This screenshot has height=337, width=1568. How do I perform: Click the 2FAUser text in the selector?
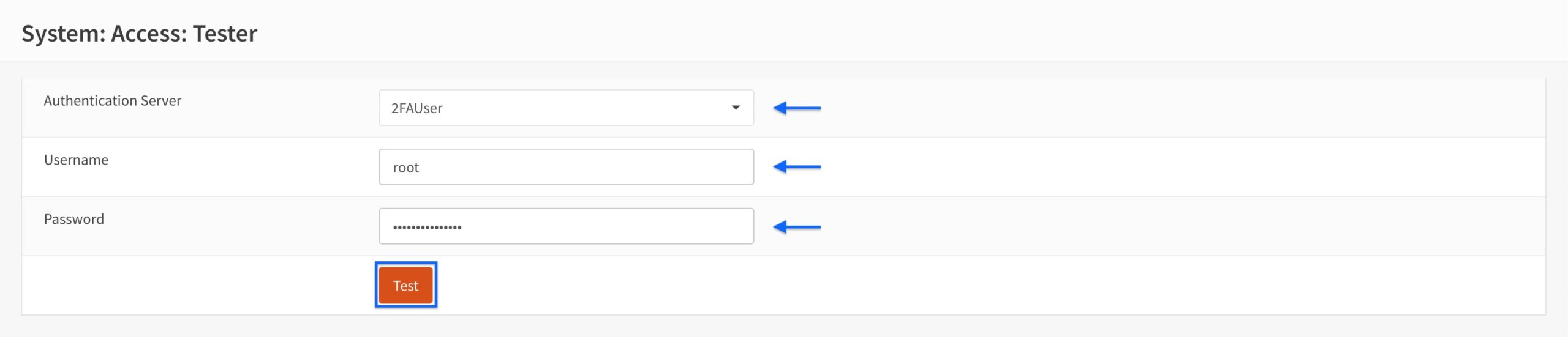click(x=417, y=108)
